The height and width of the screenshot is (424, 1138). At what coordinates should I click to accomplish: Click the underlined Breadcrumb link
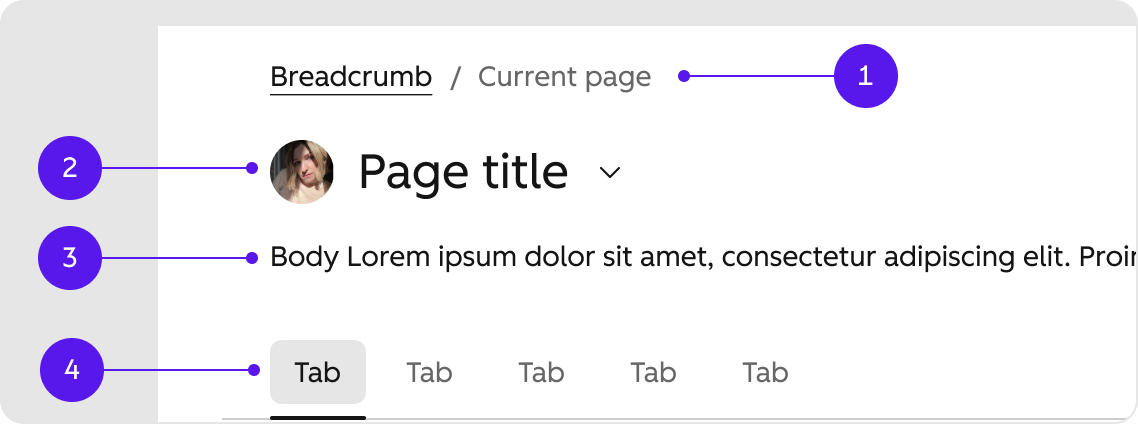tap(351, 77)
